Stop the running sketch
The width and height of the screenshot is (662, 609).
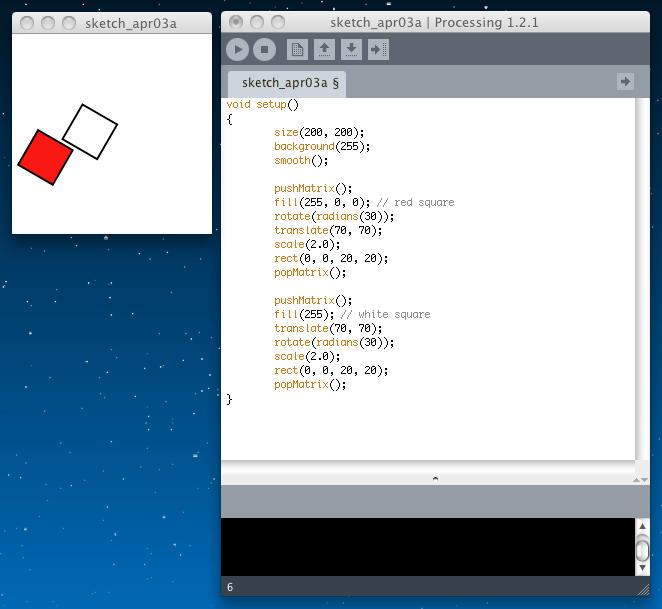pos(264,49)
